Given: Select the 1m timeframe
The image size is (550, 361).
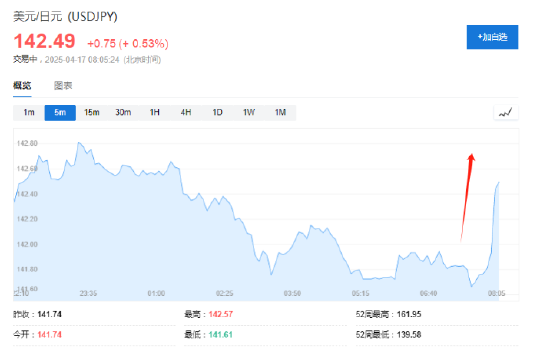Looking at the screenshot, I should [29, 113].
